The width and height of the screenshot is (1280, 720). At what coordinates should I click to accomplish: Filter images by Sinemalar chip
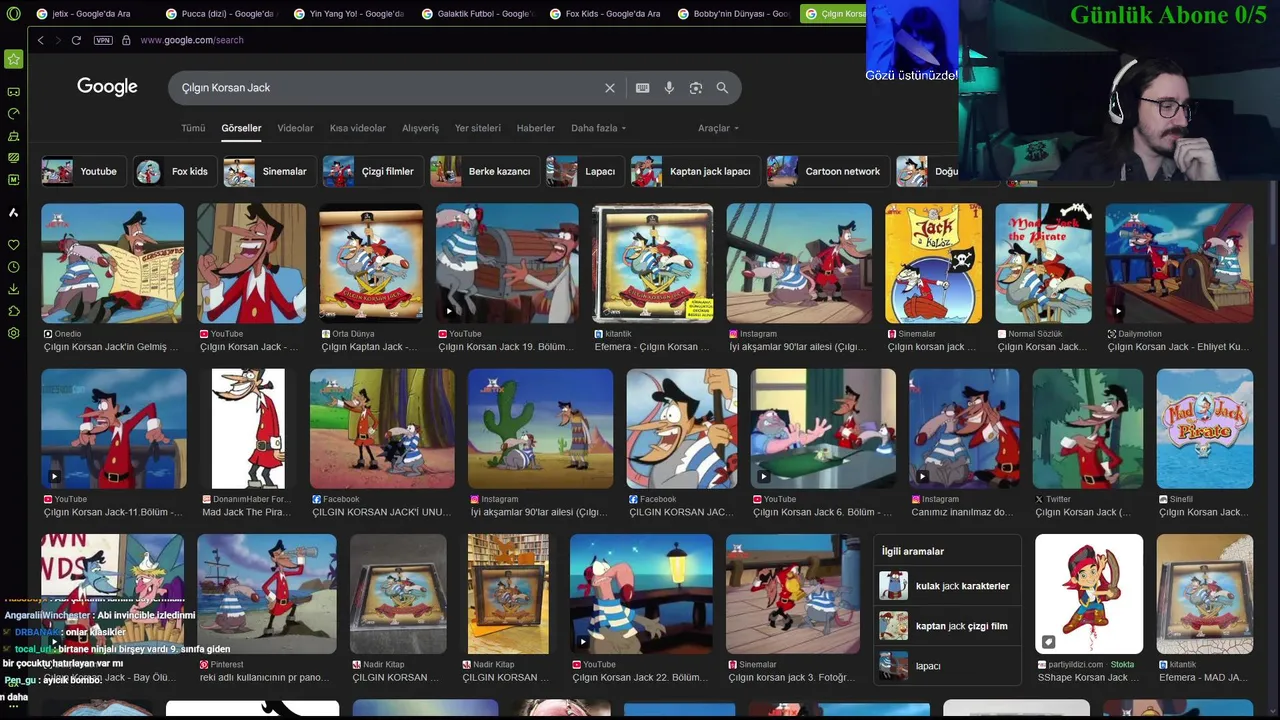pyautogui.click(x=270, y=171)
